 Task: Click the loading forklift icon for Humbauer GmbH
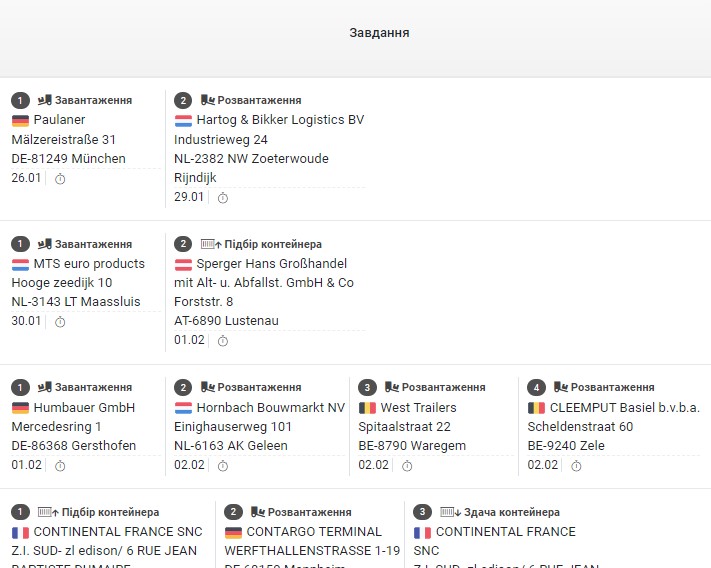point(44,387)
